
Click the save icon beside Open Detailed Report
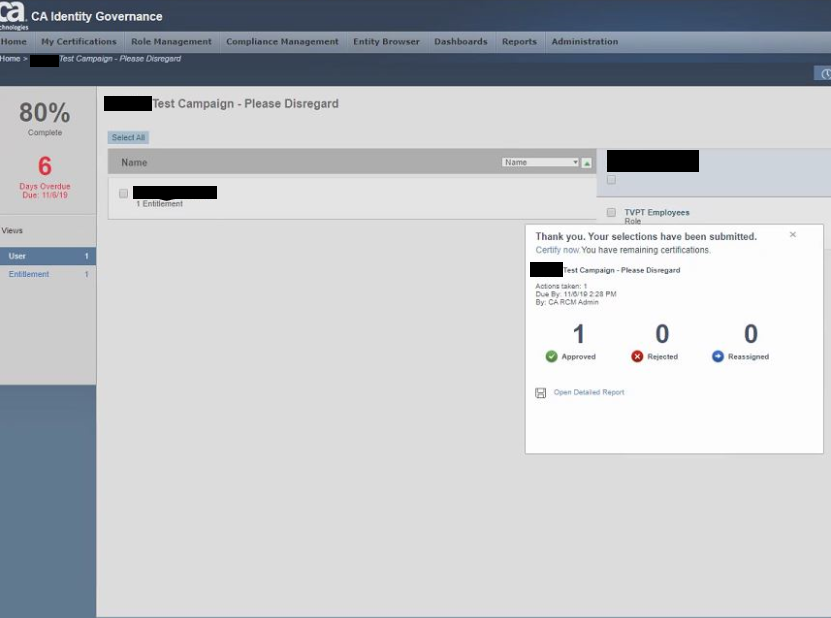point(541,393)
